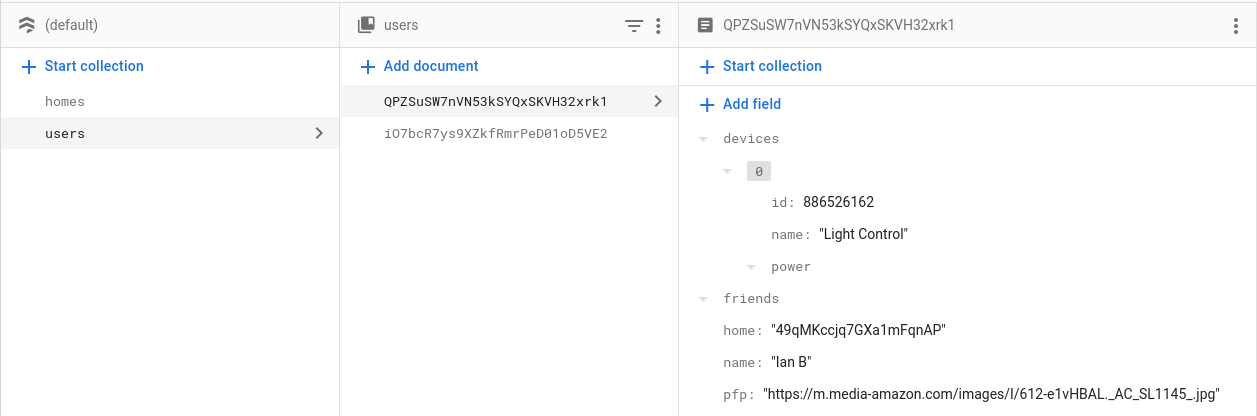Image resolution: width=1257 pixels, height=416 pixels.
Task: Open the filter list icon for users
Action: tap(634, 26)
